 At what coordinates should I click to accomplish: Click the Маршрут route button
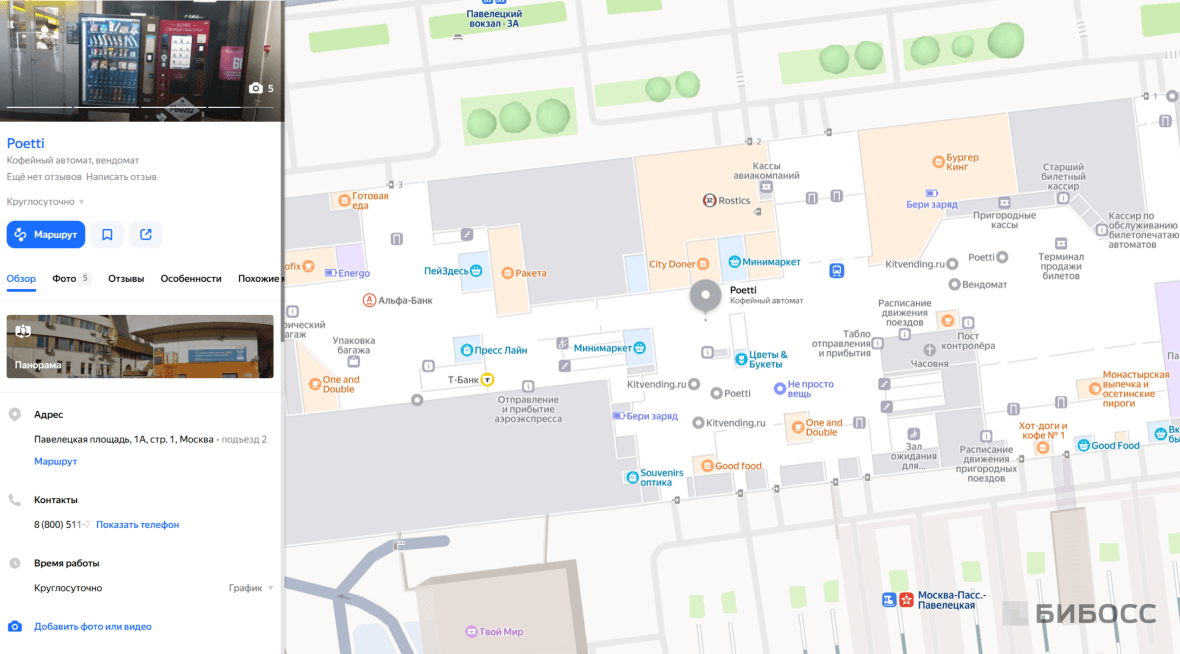(x=46, y=235)
